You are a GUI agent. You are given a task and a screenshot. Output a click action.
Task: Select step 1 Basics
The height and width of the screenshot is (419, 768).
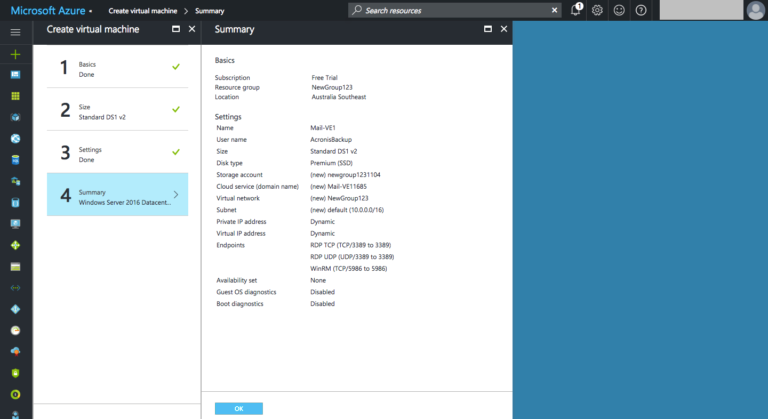tap(118, 69)
